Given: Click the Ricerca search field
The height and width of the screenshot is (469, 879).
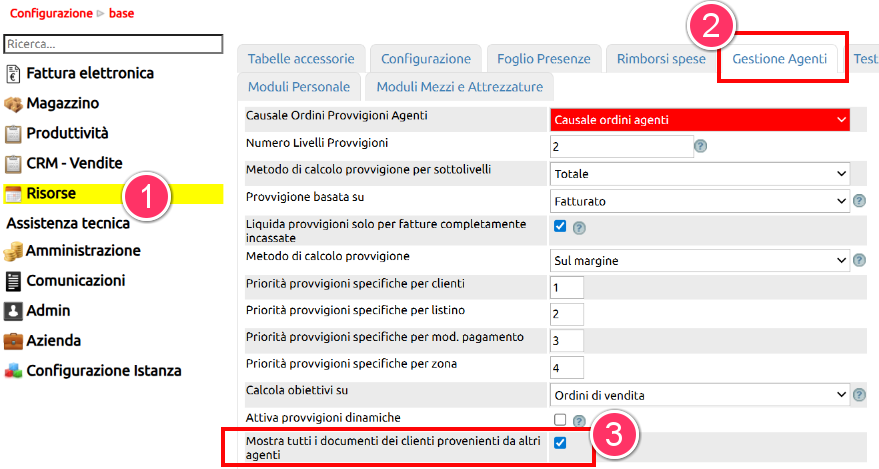Looking at the screenshot, I should [113, 44].
